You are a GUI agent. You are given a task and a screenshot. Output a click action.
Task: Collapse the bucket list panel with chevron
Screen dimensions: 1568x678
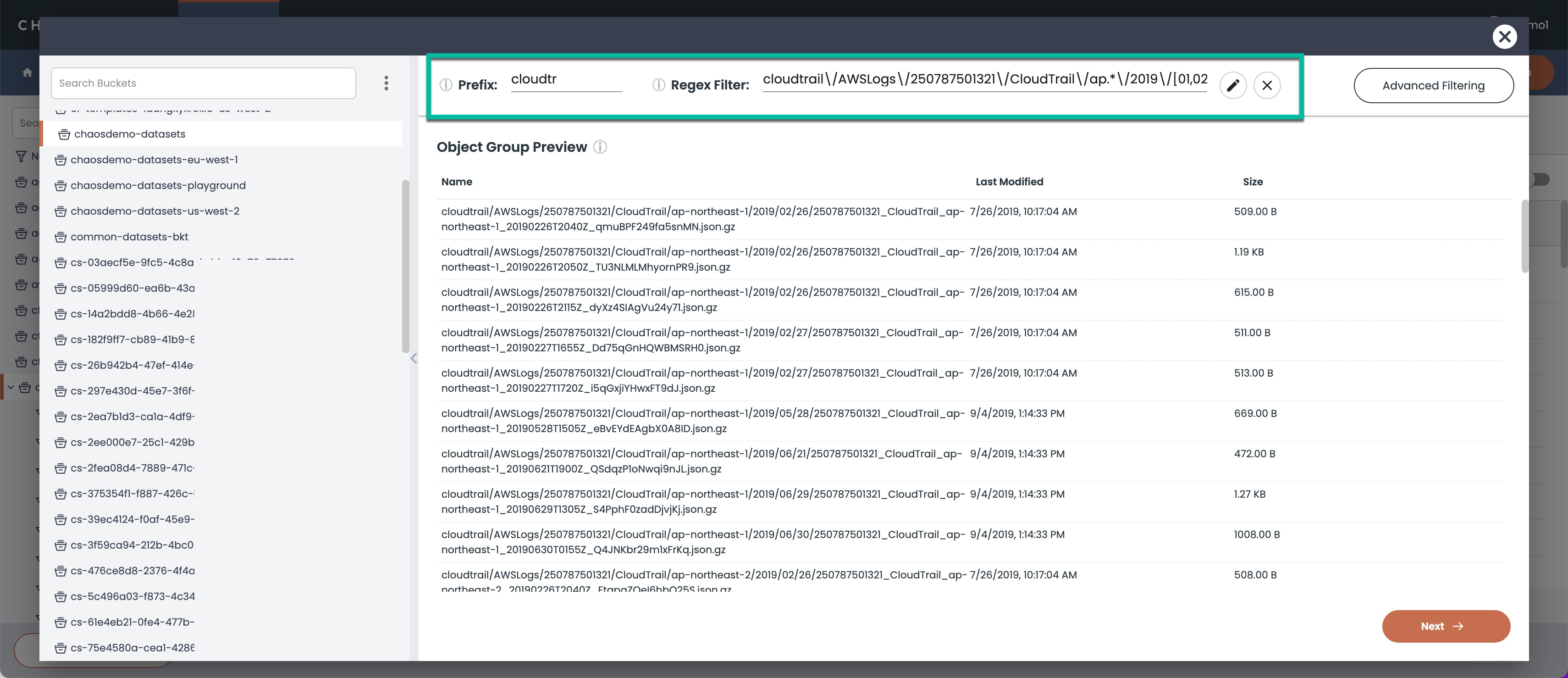414,359
